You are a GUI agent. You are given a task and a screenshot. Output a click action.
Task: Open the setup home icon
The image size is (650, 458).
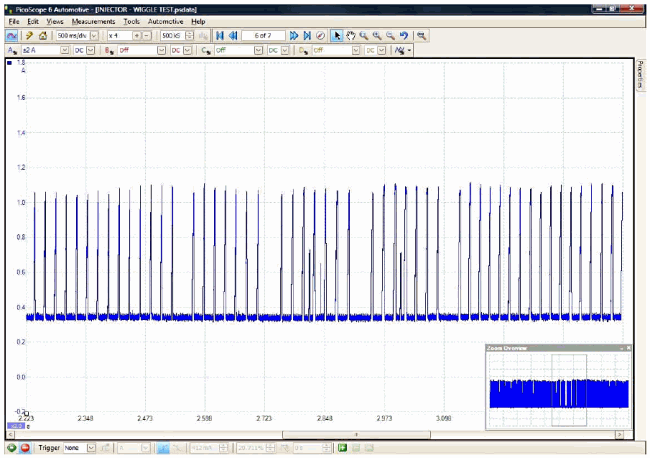(43, 35)
